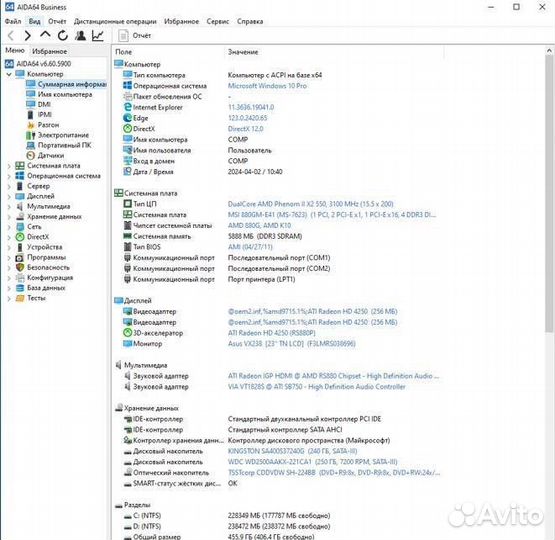
Task: Collapse the Компьютер tree node
Action: (9, 74)
